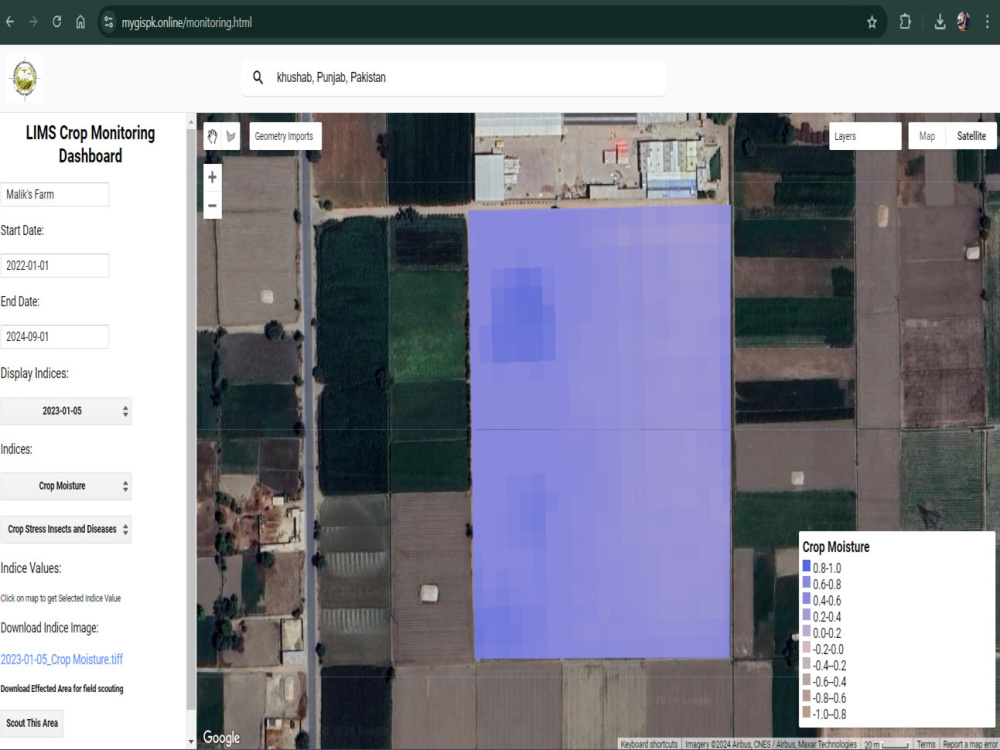Open the Geometry Imports menu
1000x750 pixels.
coord(285,136)
